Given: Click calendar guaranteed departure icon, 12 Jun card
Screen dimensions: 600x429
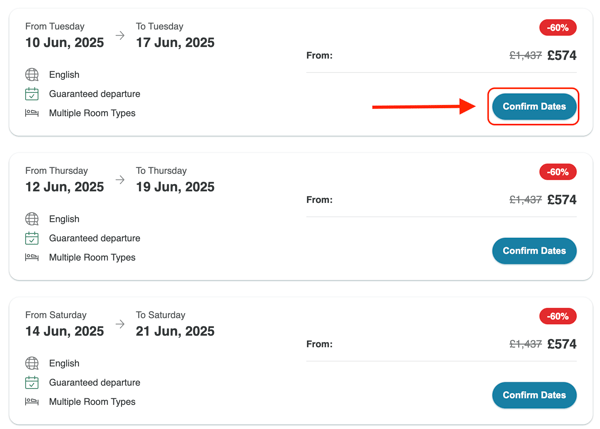Looking at the screenshot, I should (32, 238).
